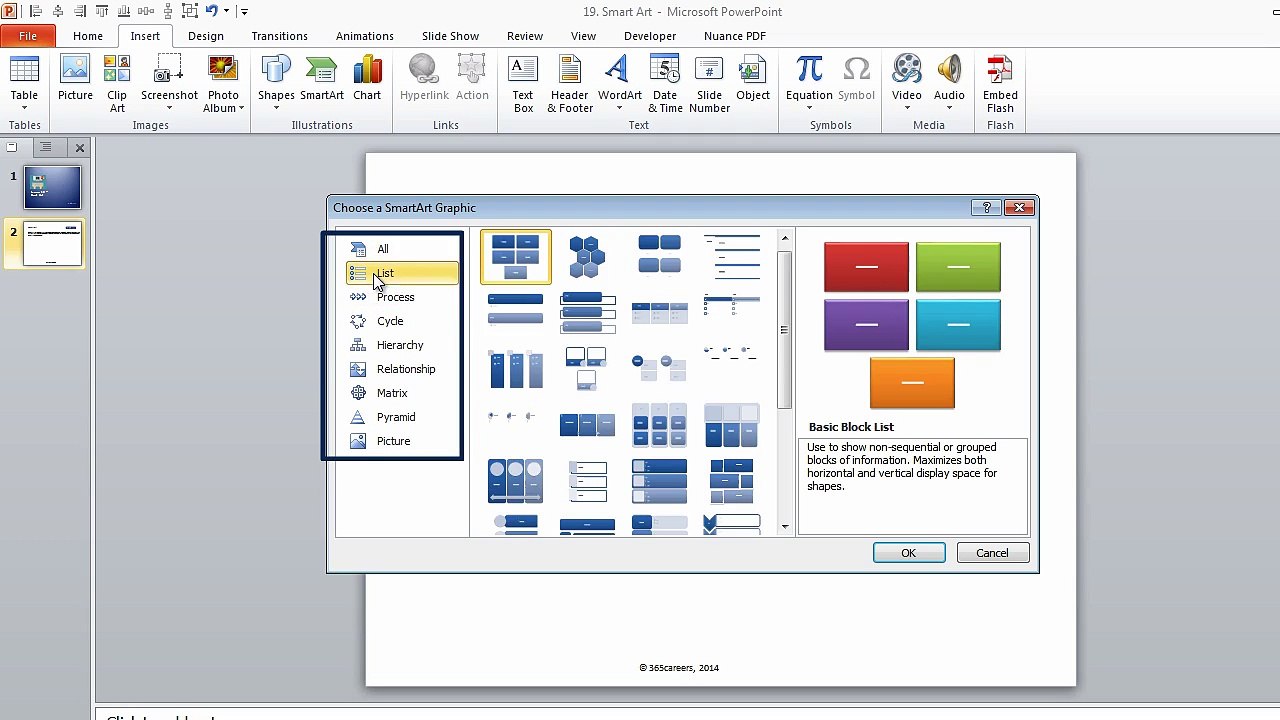Expand the Equation dropdown arrow
The height and width of the screenshot is (720, 1280).
click(x=809, y=108)
